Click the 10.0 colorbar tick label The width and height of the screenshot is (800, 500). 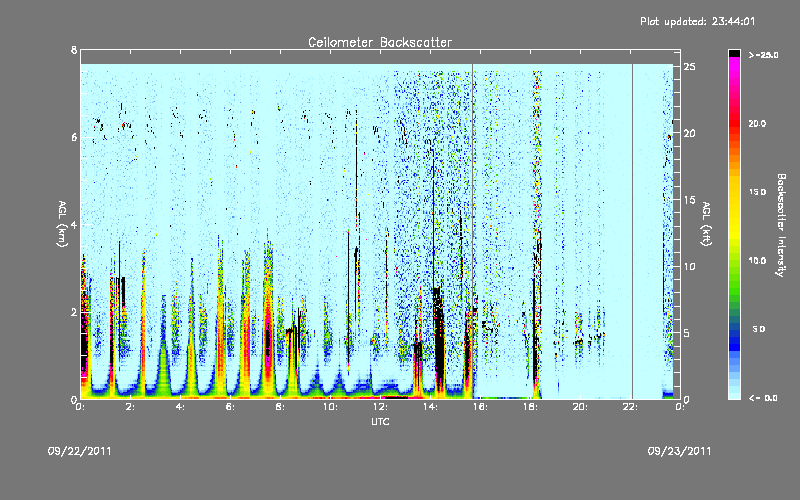click(x=757, y=261)
